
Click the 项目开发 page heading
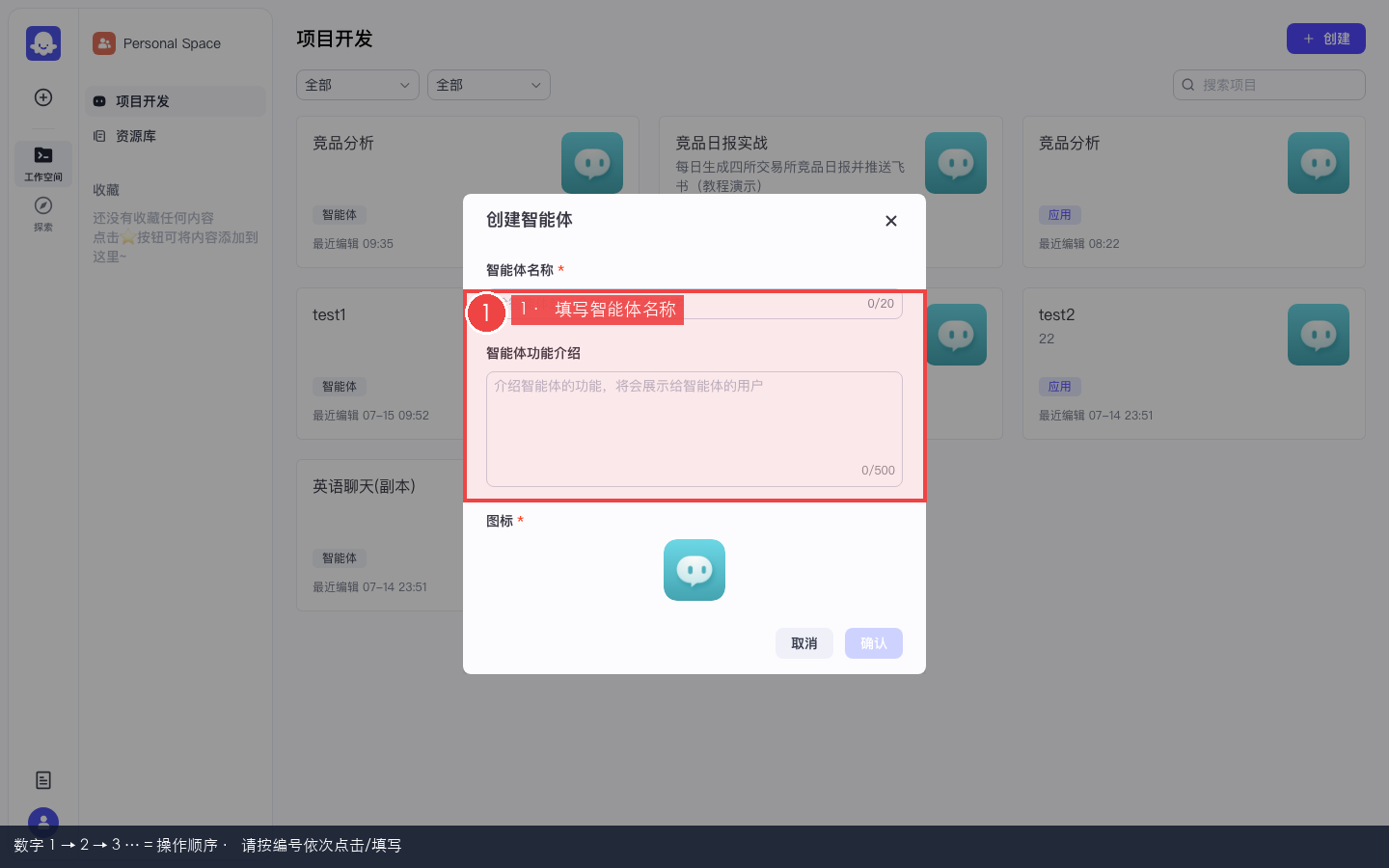point(335,39)
